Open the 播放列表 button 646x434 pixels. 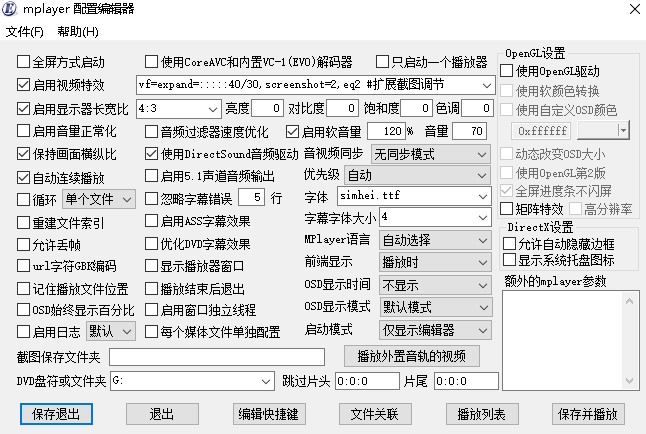482,414
